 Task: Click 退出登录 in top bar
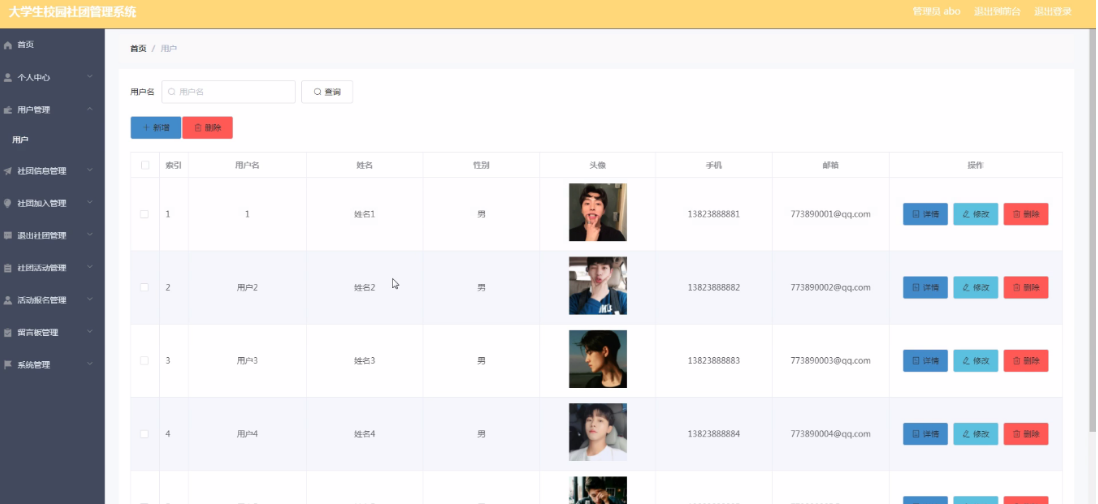click(1053, 12)
